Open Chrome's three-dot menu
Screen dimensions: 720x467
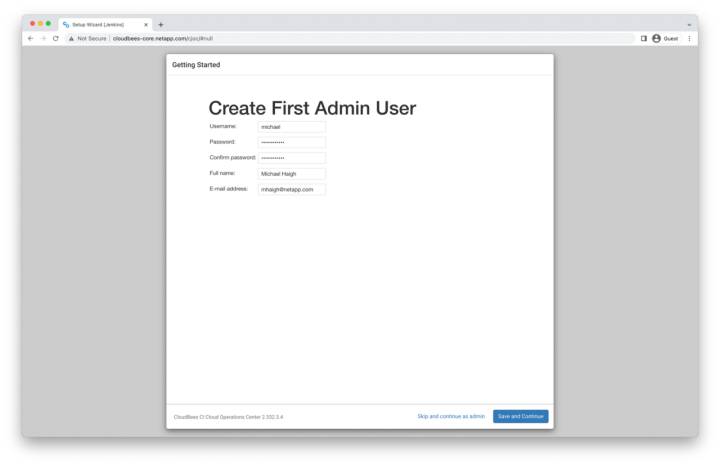pyautogui.click(x=689, y=38)
